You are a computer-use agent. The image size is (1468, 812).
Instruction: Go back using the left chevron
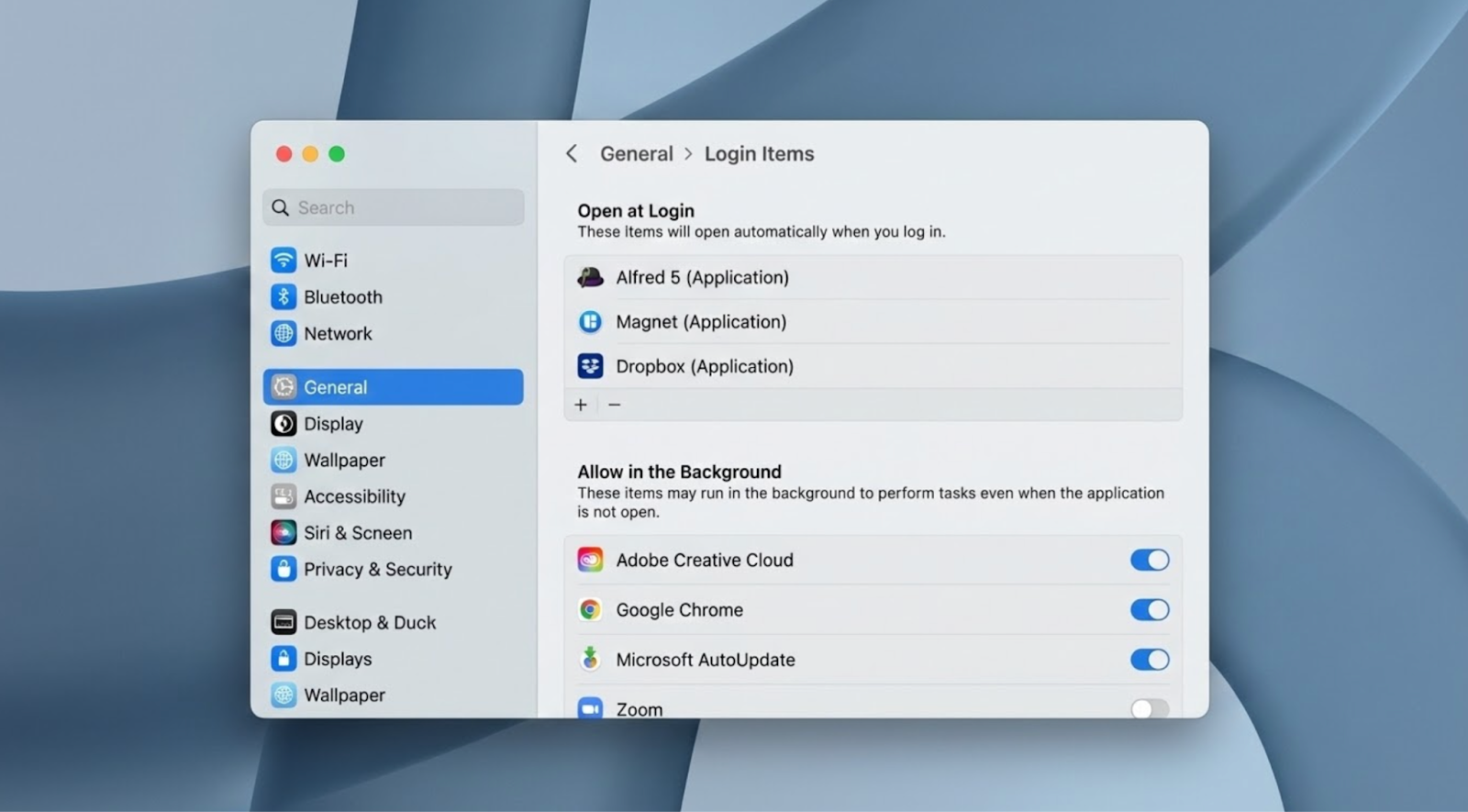(x=572, y=153)
